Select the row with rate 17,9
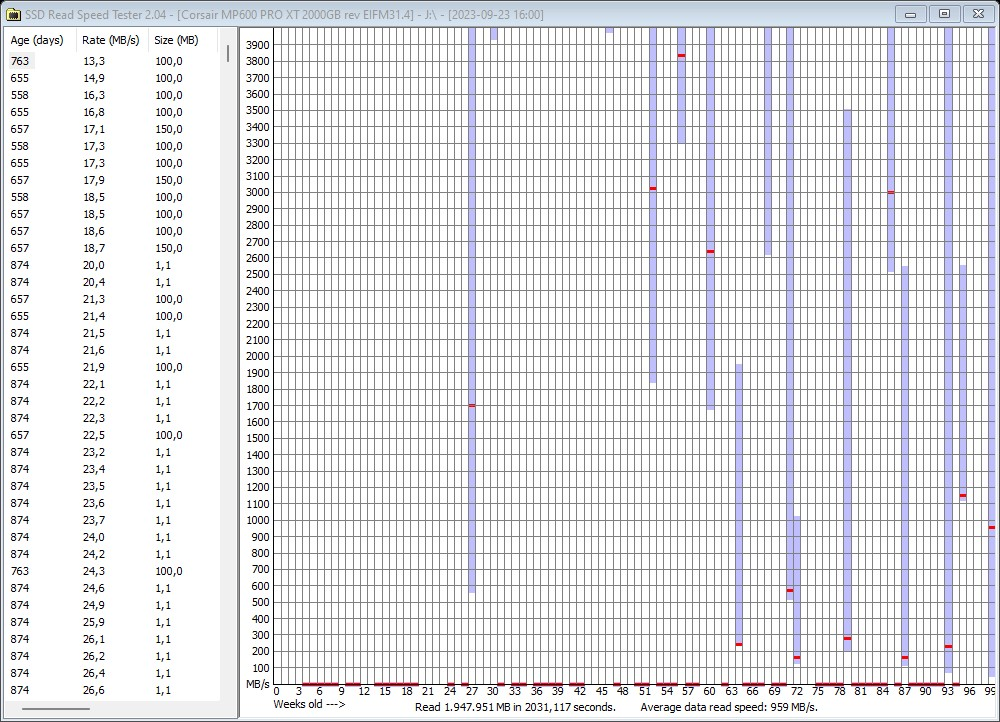Viewport: 1000px width, 722px height. (x=112, y=180)
